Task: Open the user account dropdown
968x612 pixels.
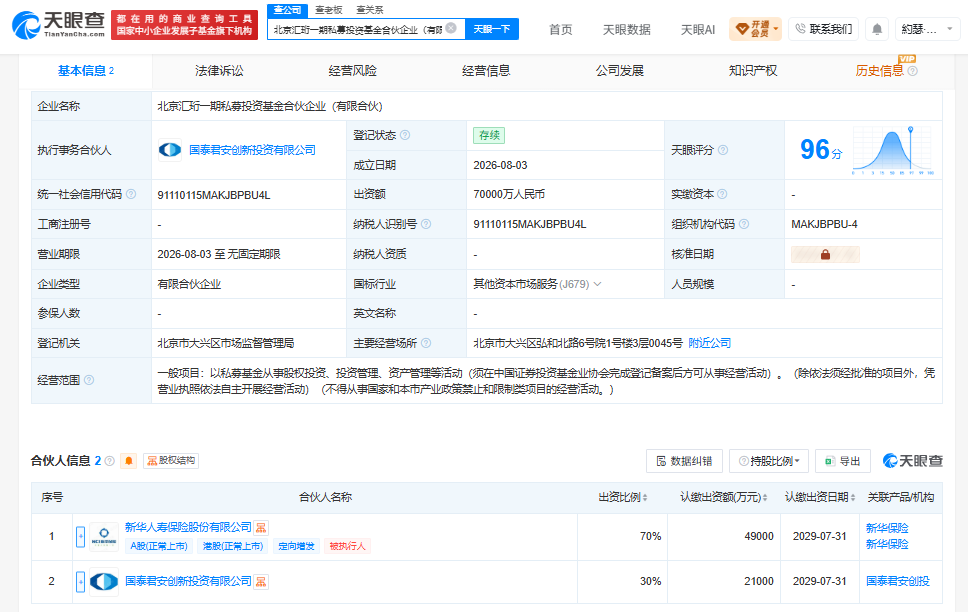Action: (927, 29)
